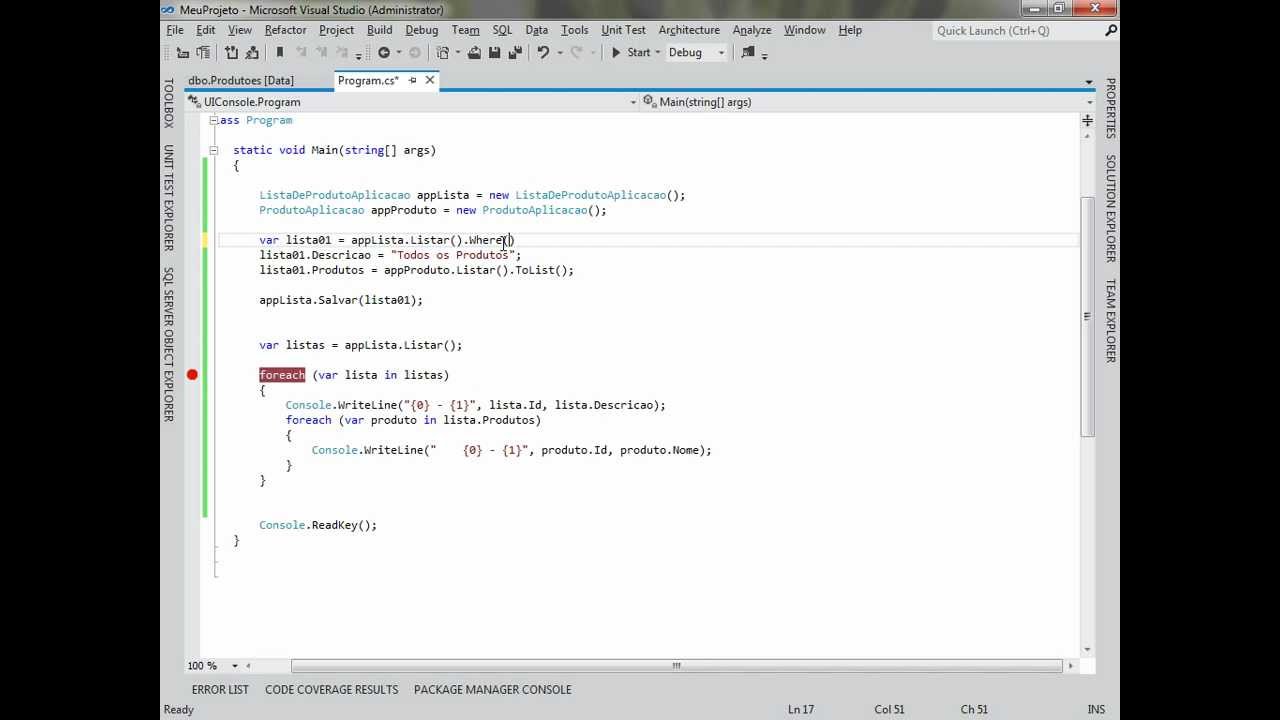
Task: Collapse the class Program outlining box
Action: [213, 120]
